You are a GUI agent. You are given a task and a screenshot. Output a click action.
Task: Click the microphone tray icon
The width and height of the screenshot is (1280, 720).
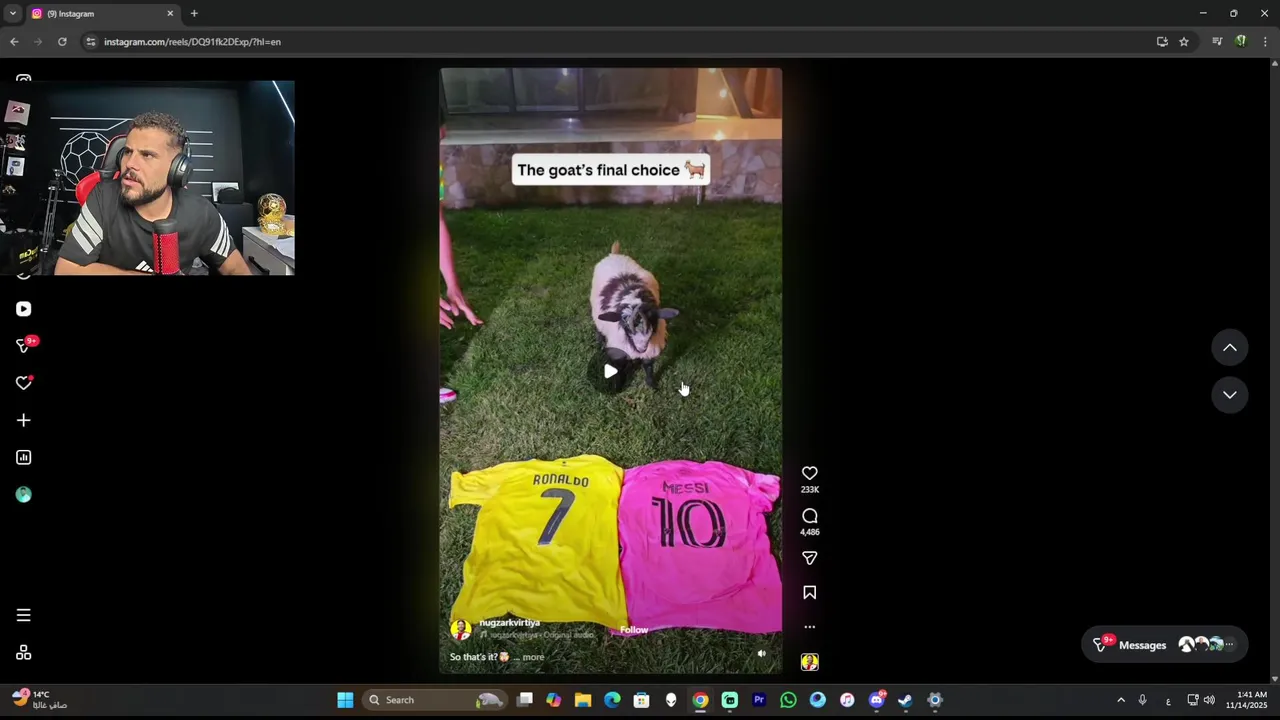click(x=1142, y=700)
